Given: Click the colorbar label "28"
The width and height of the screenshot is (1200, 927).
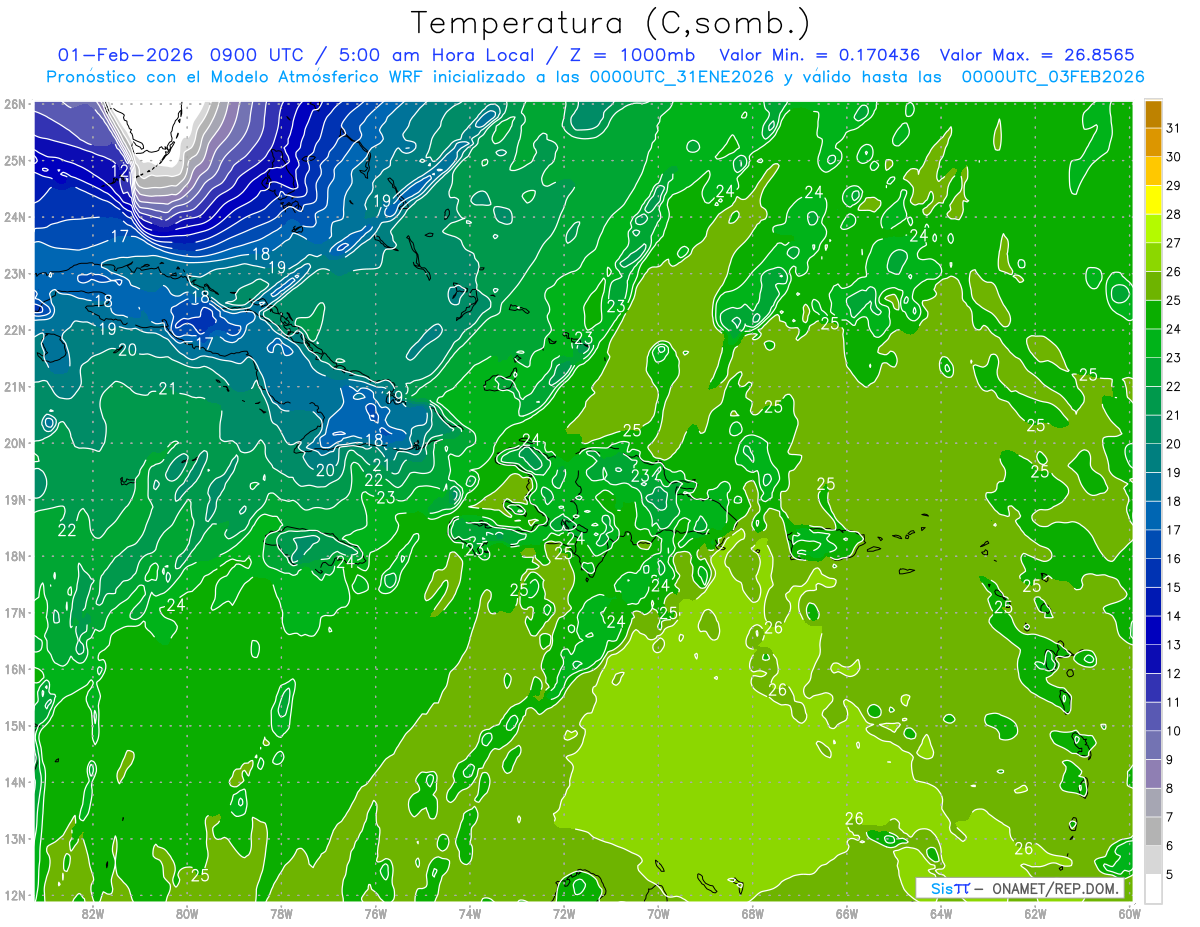Looking at the screenshot, I should (1174, 214).
